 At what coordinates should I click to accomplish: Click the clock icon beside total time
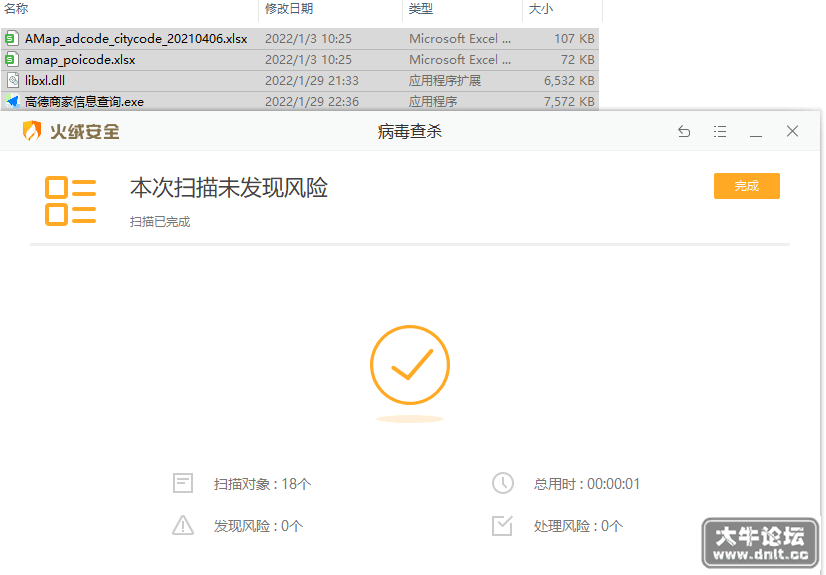click(x=503, y=483)
